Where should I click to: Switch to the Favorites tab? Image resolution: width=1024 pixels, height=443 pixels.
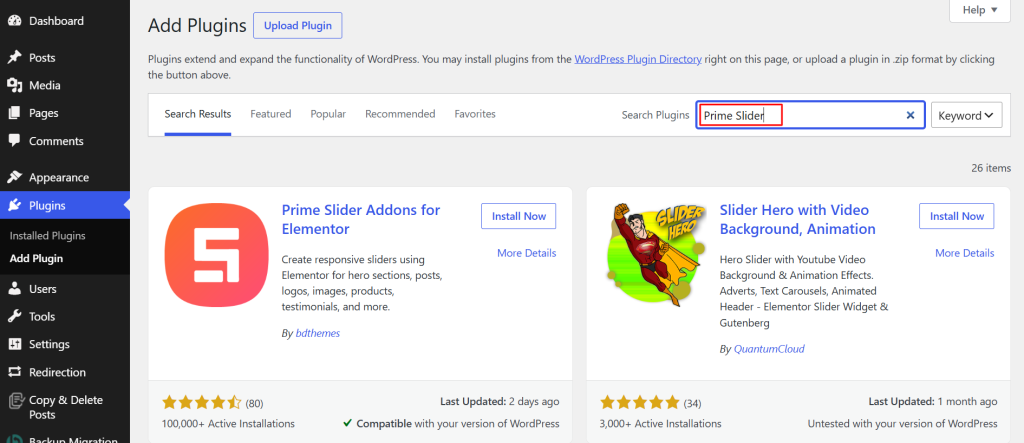click(475, 114)
